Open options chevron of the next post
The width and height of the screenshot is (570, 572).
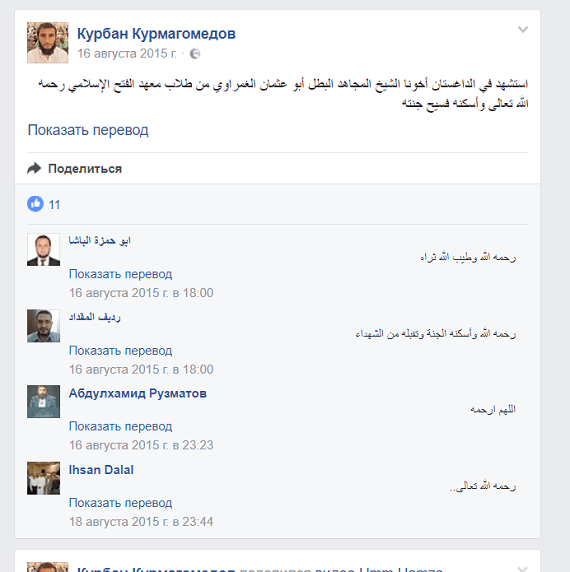(523, 568)
